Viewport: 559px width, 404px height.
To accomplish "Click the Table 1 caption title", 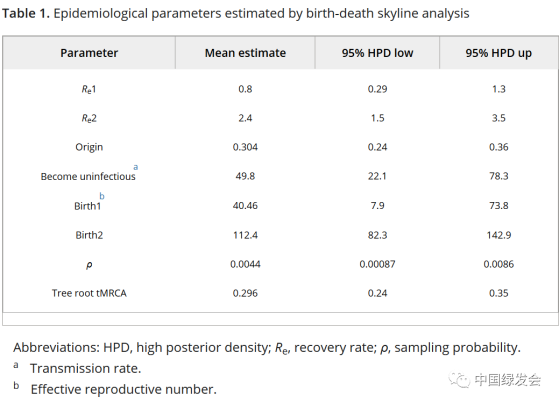I will (236, 14).
